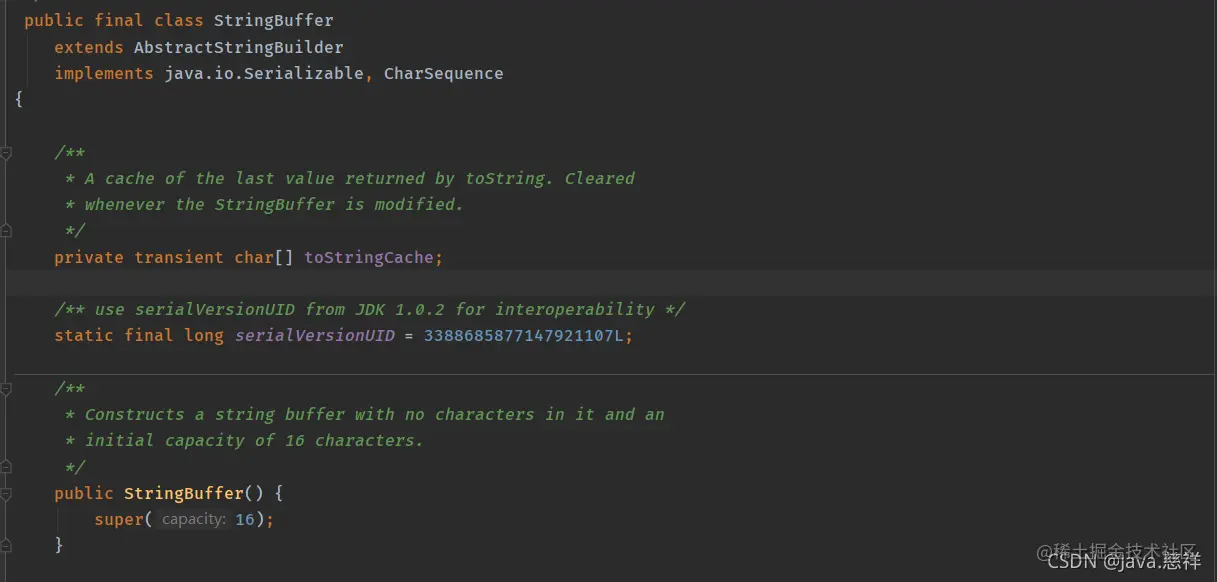Click the super call keyword

tap(119, 520)
